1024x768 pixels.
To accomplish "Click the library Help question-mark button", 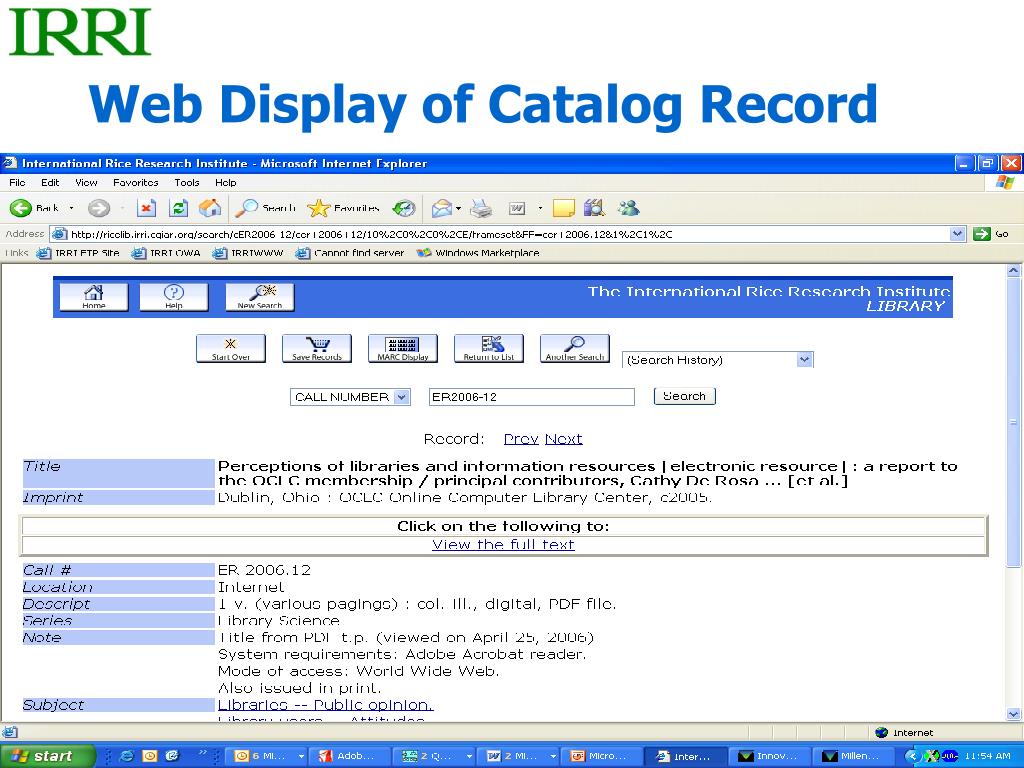I will pos(174,296).
